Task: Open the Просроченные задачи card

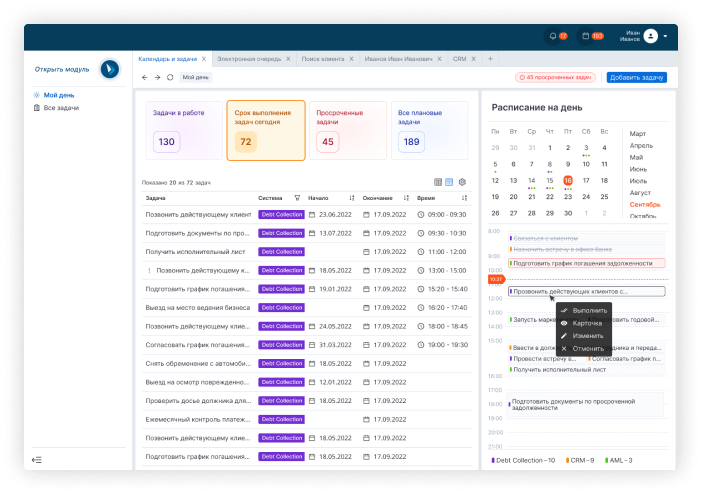Action: pos(348,130)
